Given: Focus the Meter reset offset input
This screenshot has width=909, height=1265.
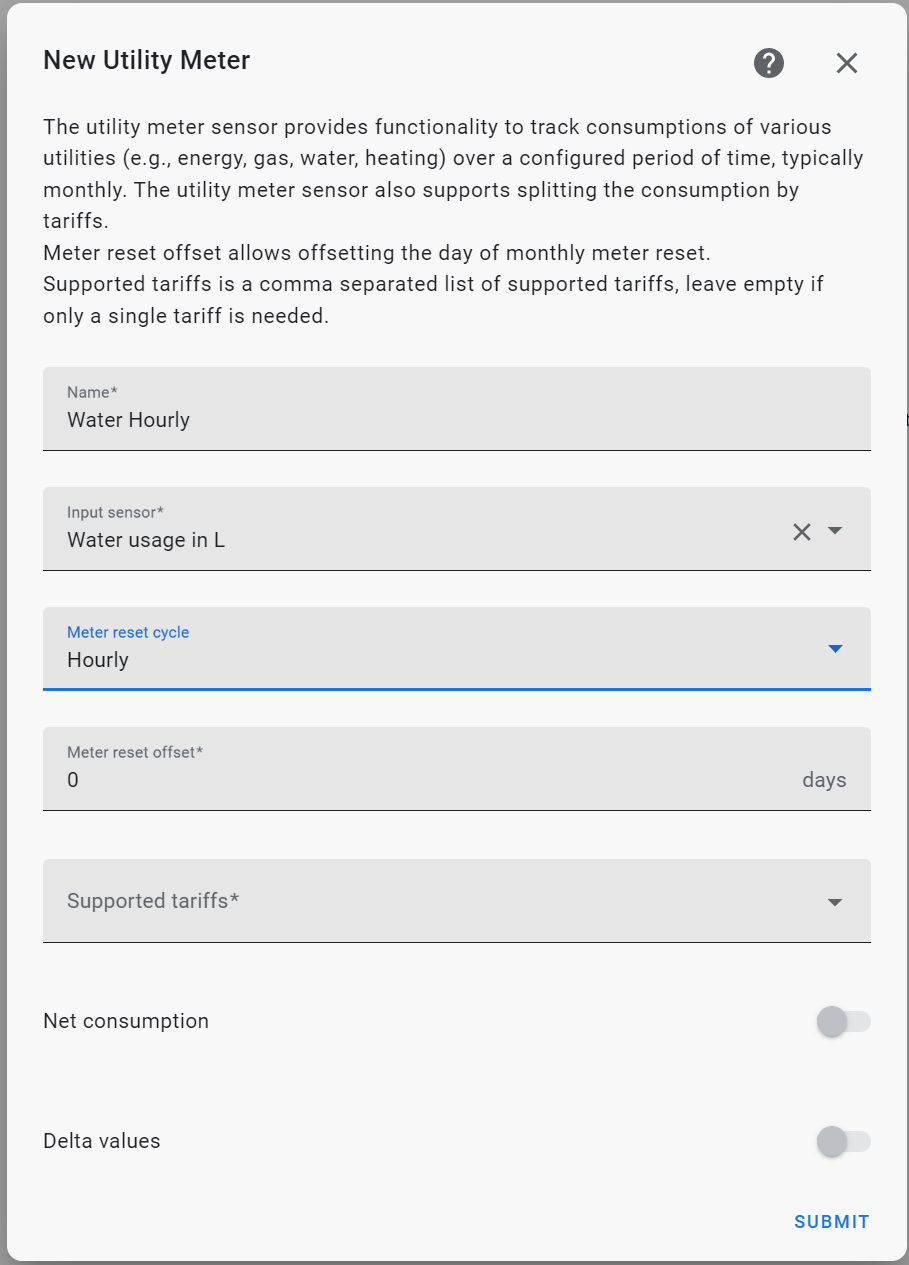Looking at the screenshot, I should (x=400, y=779).
